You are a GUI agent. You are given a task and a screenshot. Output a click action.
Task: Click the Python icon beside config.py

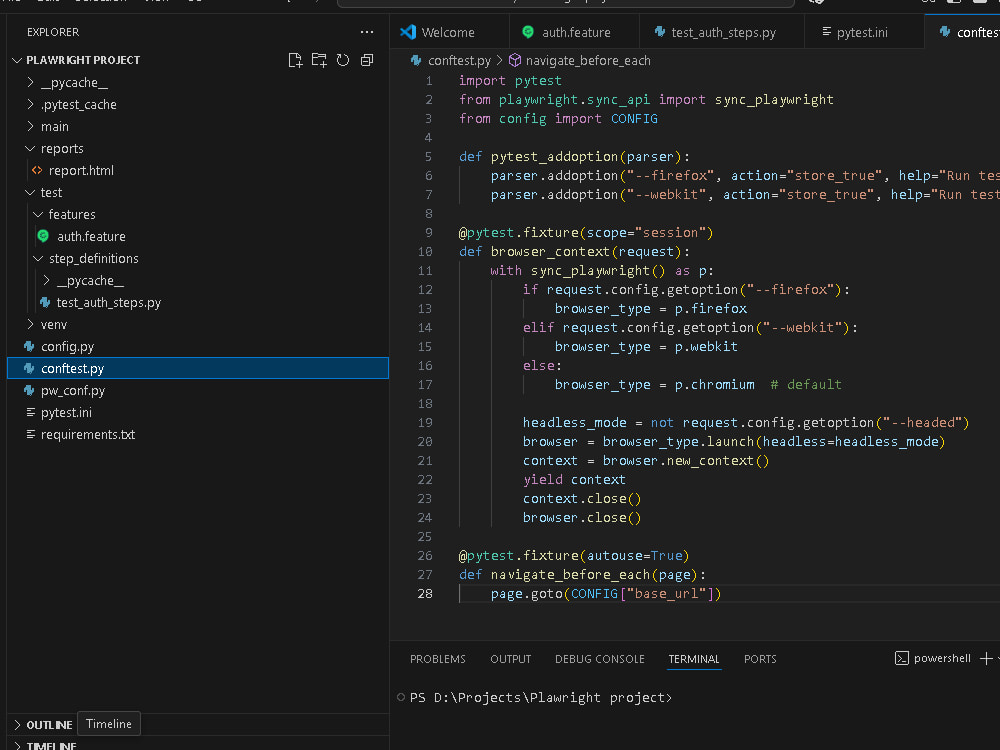(x=29, y=346)
